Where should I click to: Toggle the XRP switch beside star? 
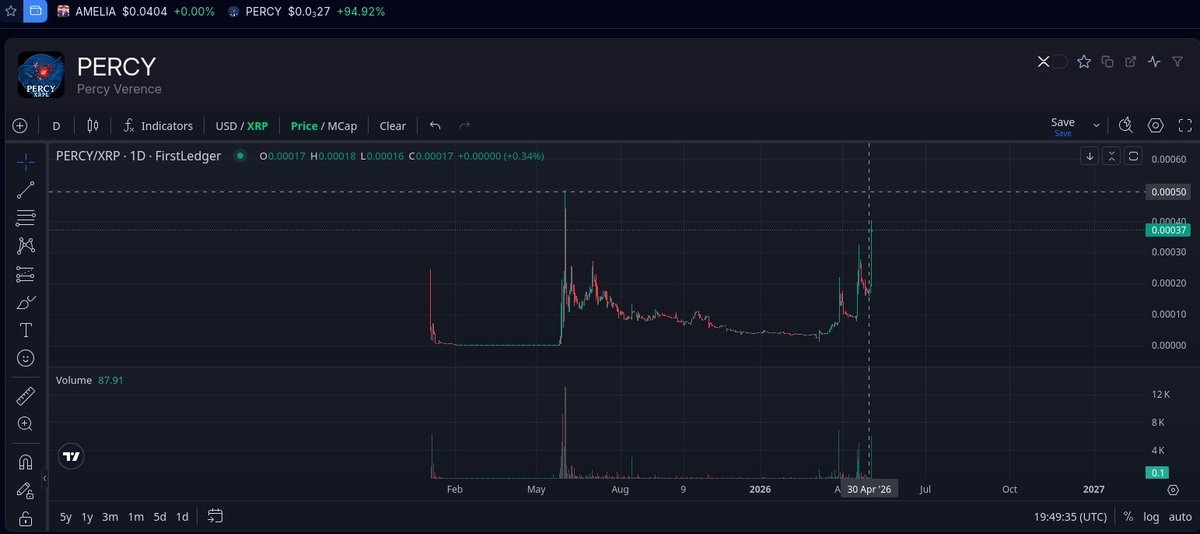[x=1051, y=62]
